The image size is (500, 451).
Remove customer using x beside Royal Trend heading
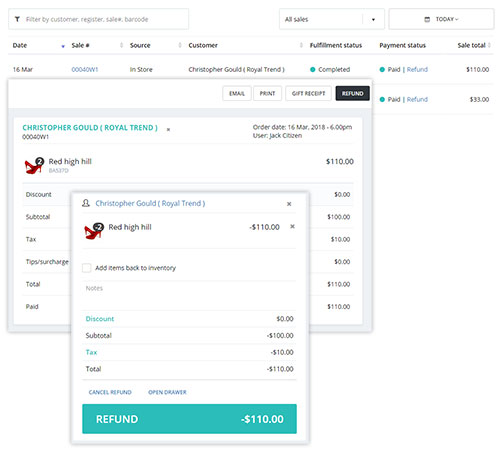pos(168,129)
